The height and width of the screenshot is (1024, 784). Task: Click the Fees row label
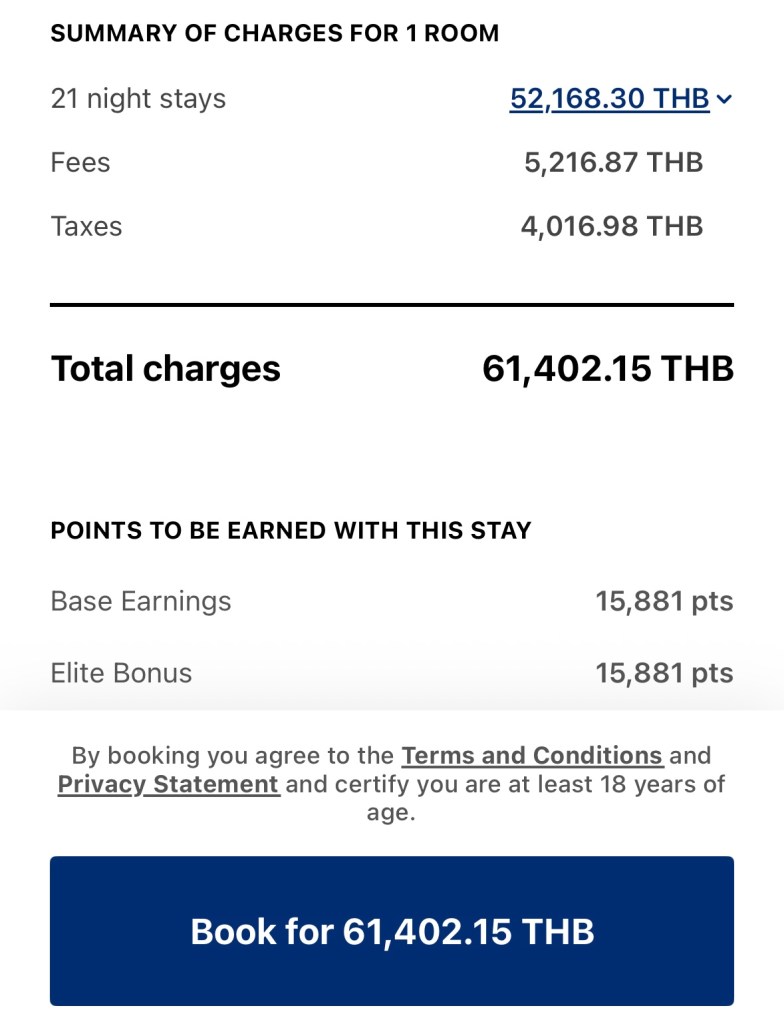(x=80, y=162)
